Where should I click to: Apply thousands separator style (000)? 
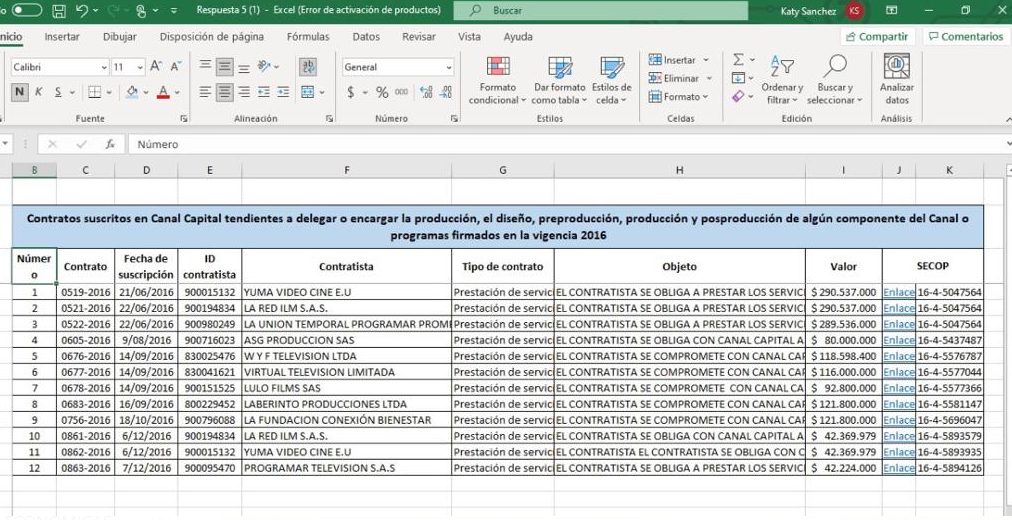[x=401, y=92]
